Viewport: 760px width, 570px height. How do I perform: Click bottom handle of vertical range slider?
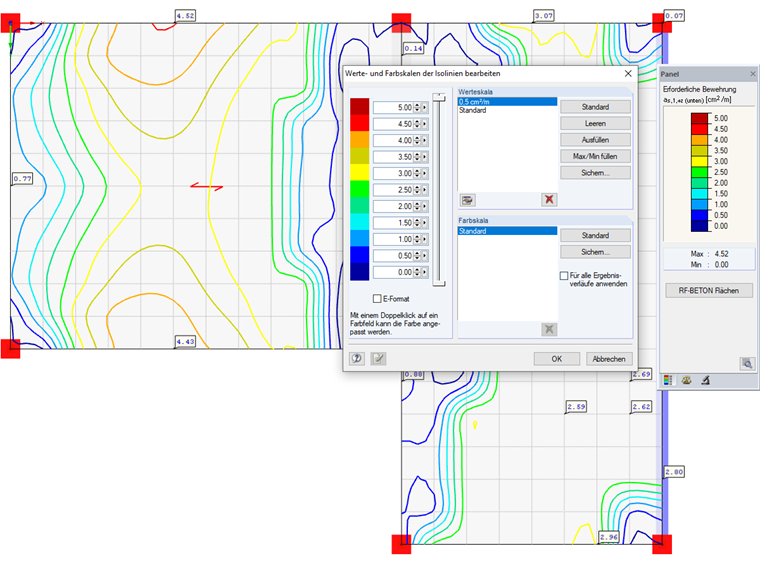click(x=439, y=283)
